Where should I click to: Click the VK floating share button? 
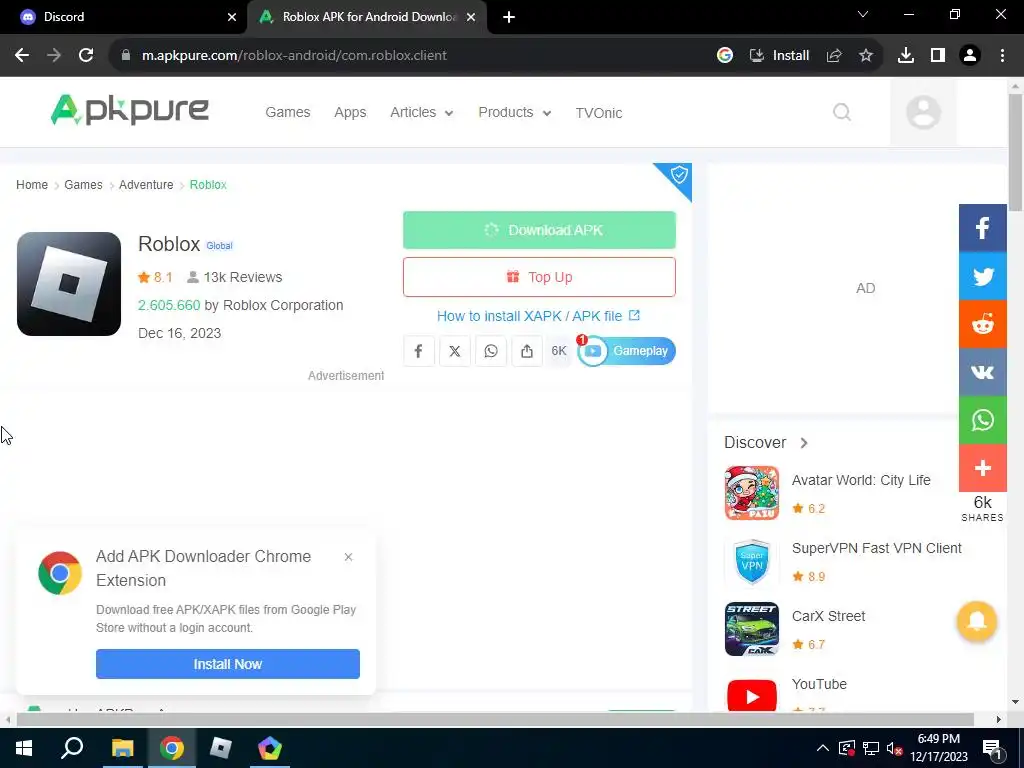[982, 372]
